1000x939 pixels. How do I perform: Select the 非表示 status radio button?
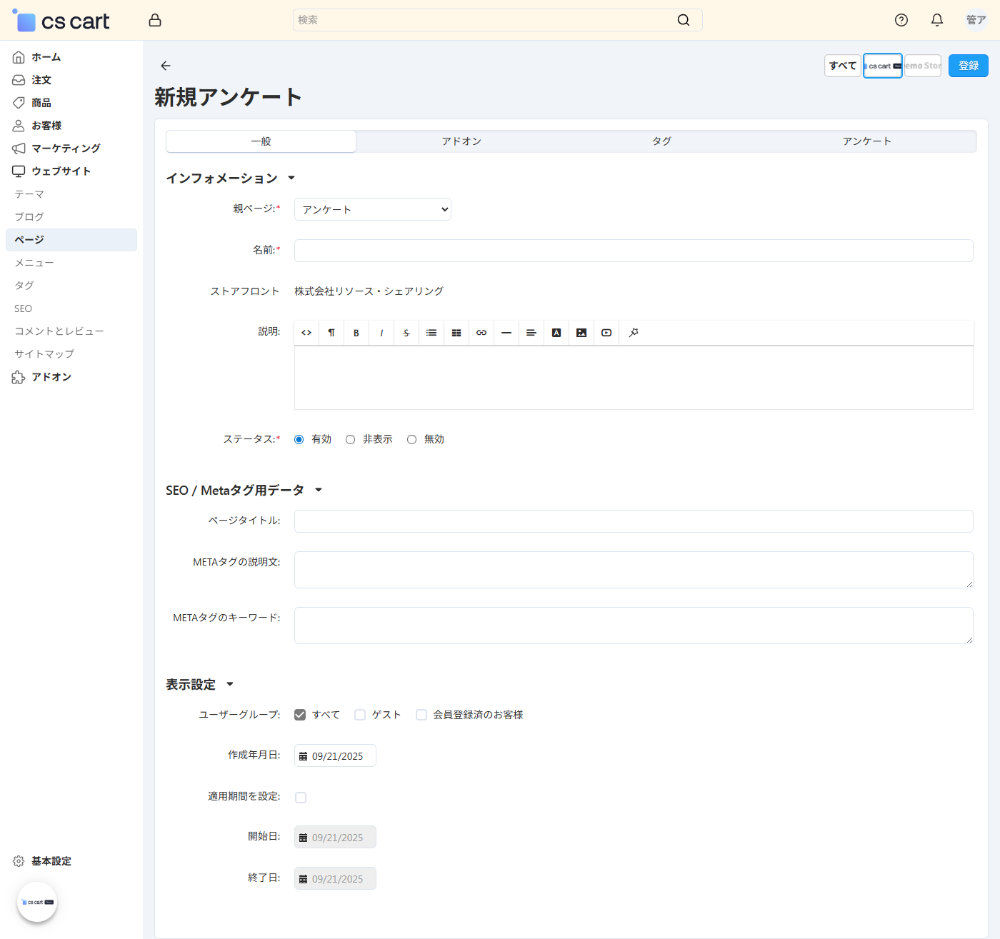(351, 439)
